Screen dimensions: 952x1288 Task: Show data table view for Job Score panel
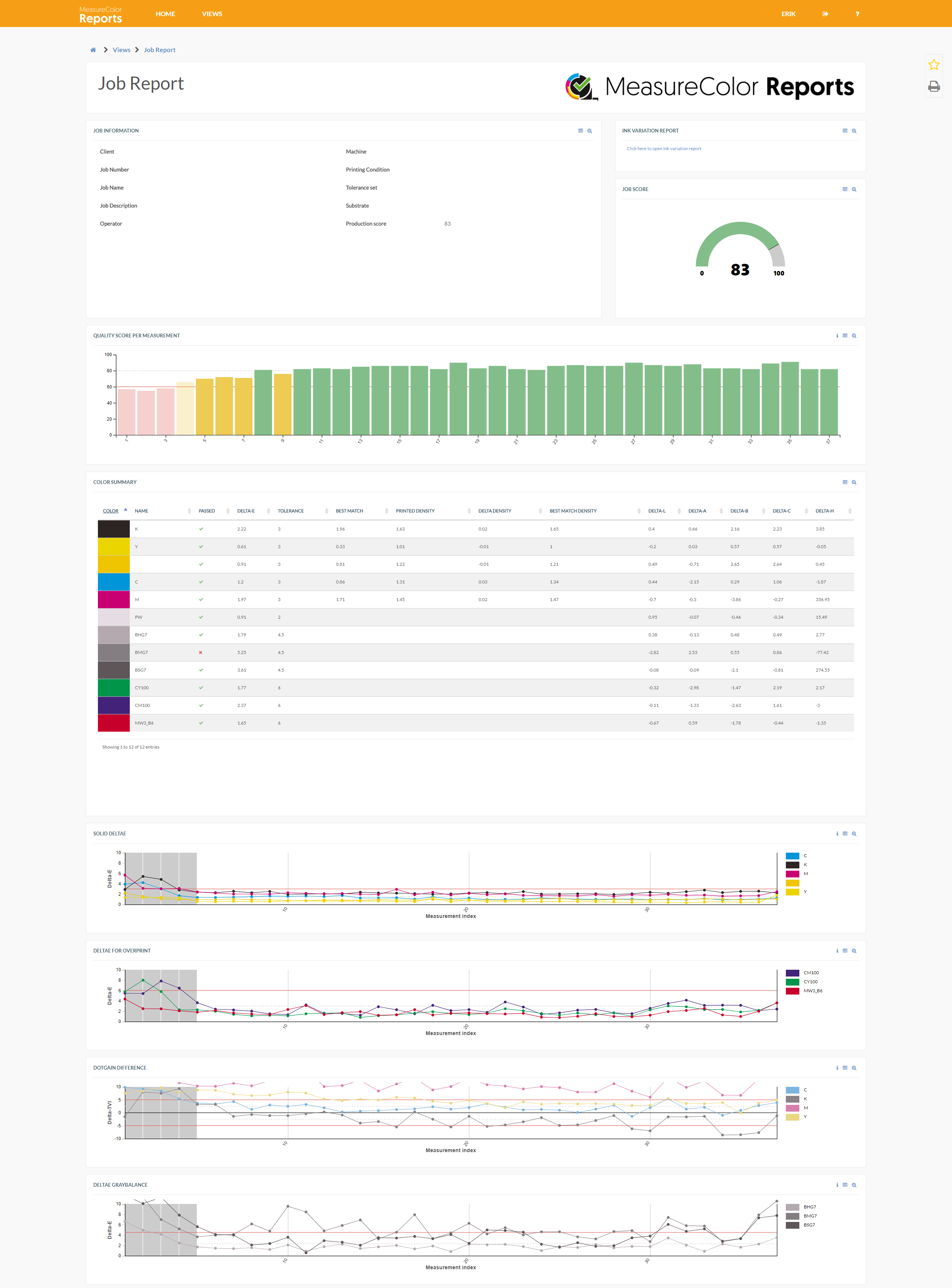tap(845, 189)
